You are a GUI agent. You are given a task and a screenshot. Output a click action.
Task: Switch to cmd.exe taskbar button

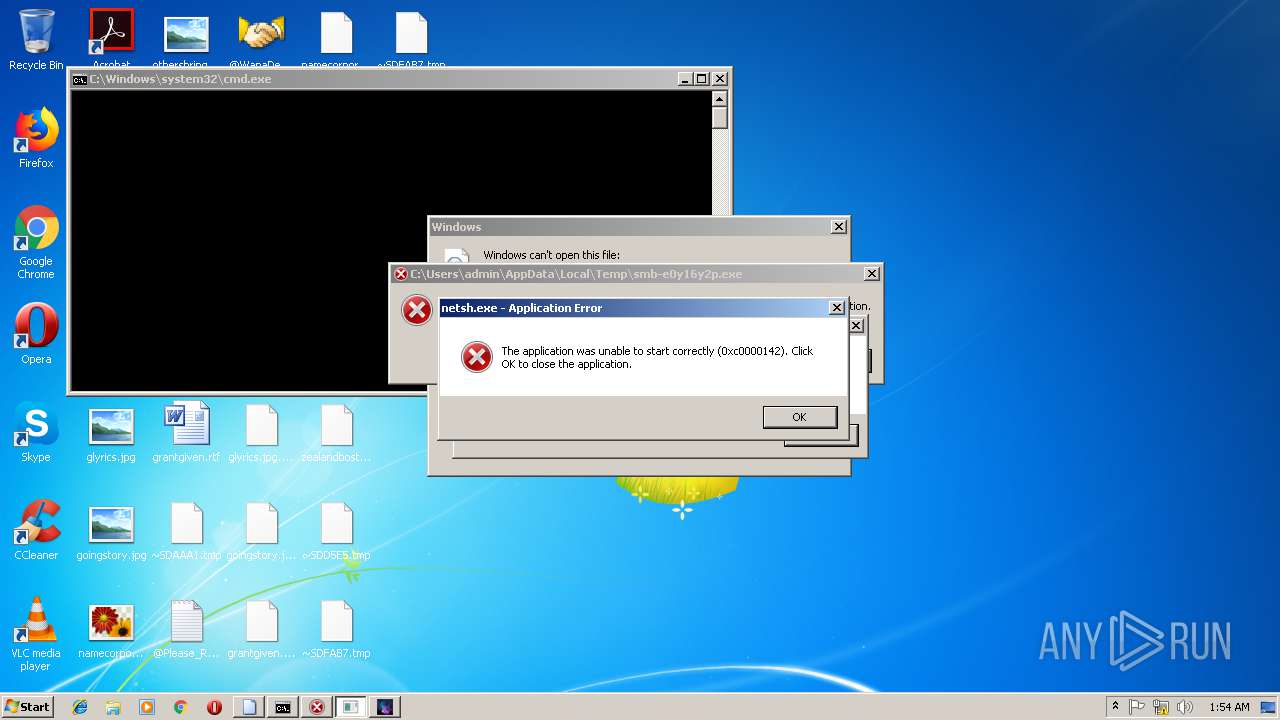283,707
